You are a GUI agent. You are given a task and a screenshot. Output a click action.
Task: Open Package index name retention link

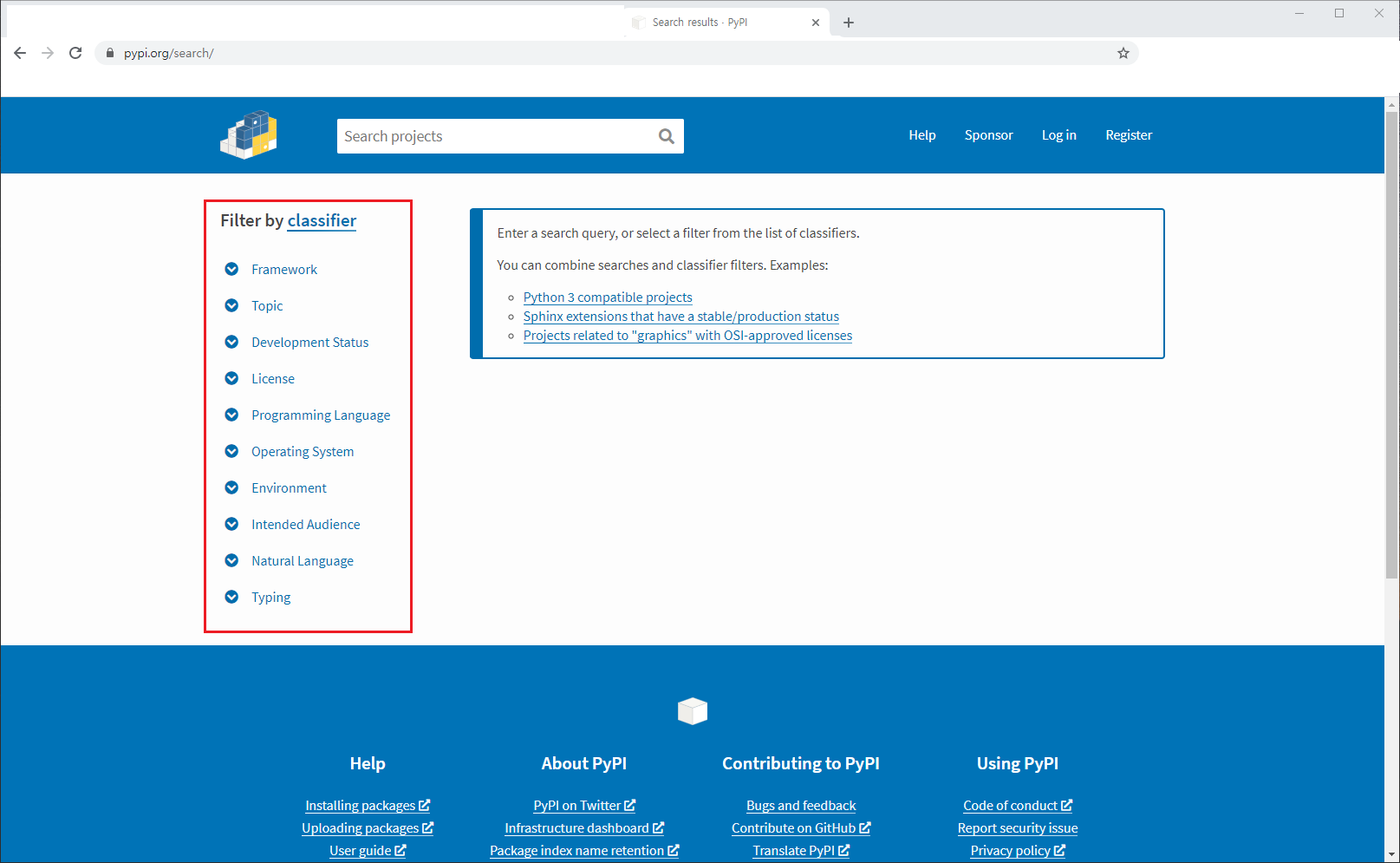pyautogui.click(x=584, y=851)
